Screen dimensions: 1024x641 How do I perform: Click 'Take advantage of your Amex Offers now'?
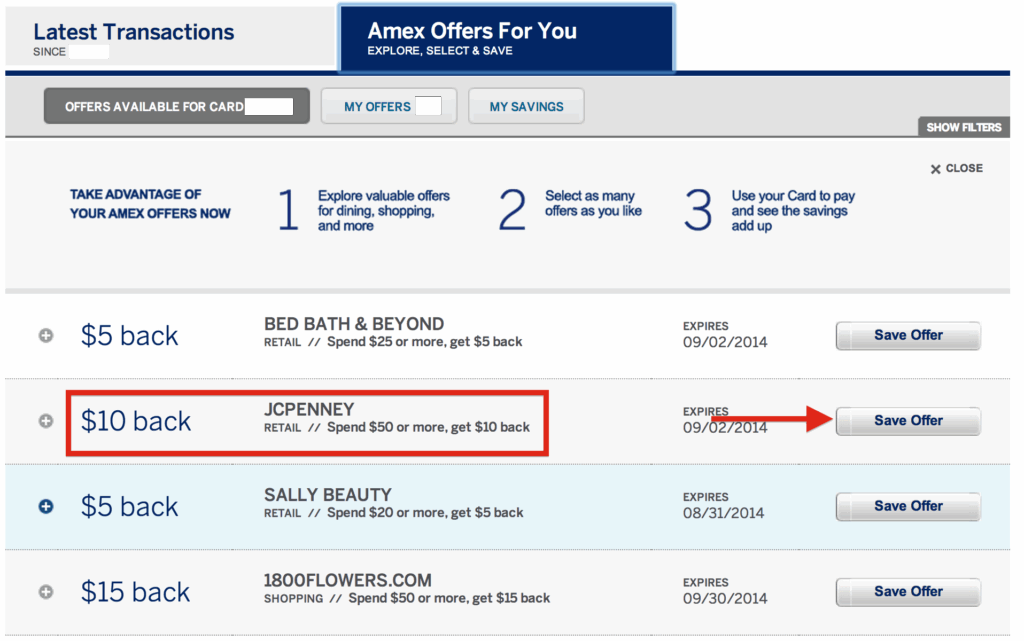tap(150, 204)
